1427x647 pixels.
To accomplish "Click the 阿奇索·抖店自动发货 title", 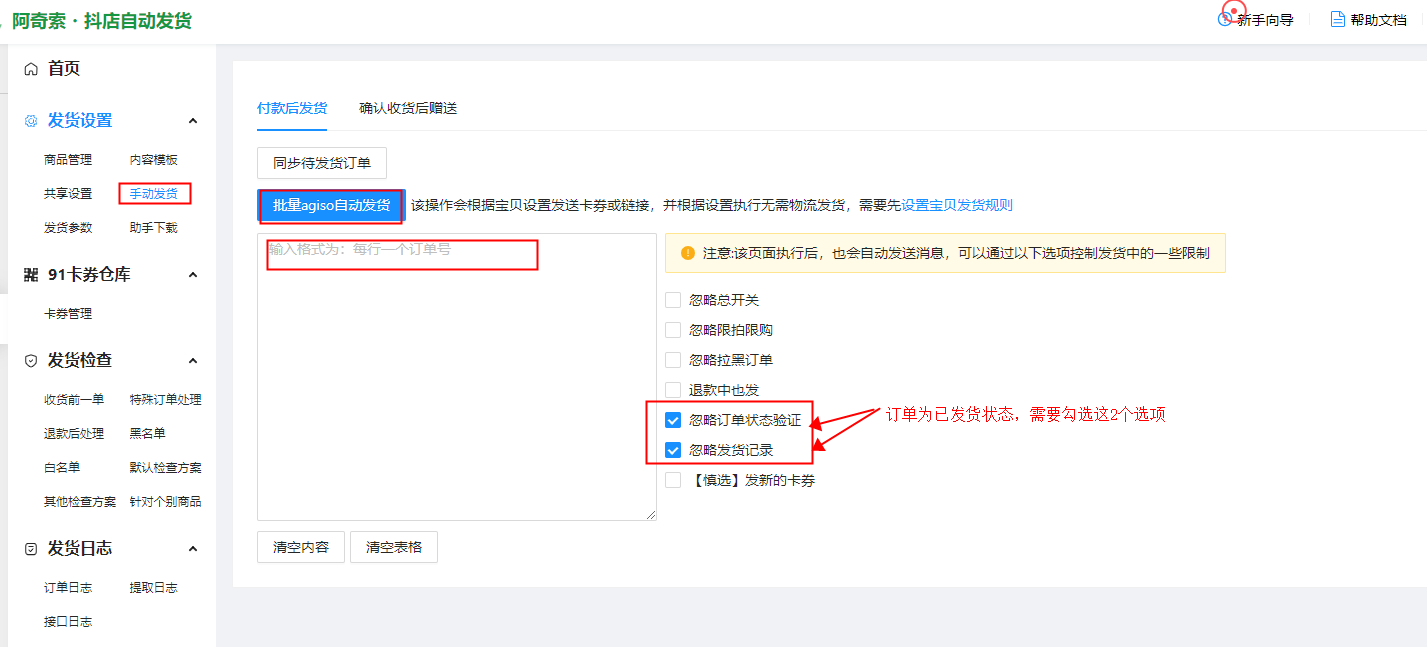I will [x=102, y=20].
